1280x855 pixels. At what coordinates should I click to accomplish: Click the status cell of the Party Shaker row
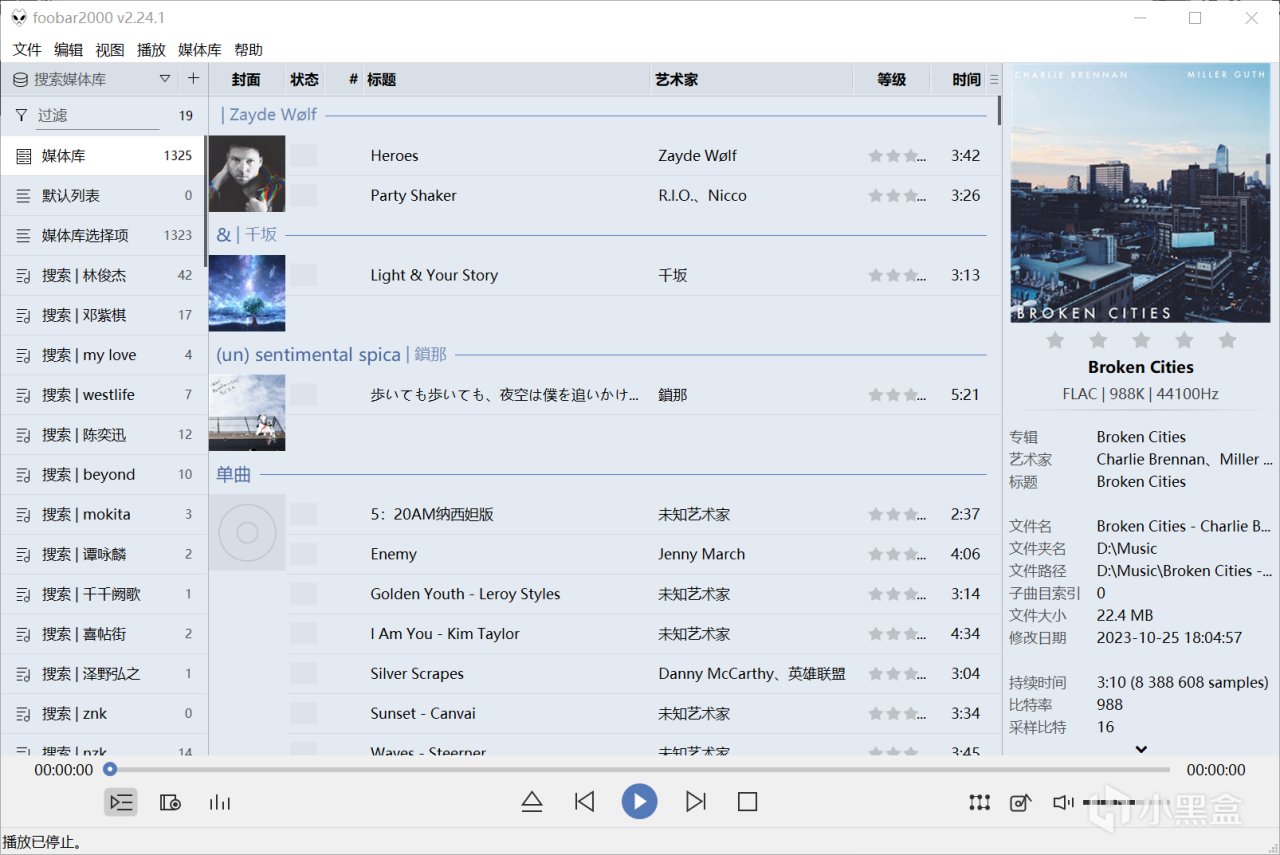point(303,195)
